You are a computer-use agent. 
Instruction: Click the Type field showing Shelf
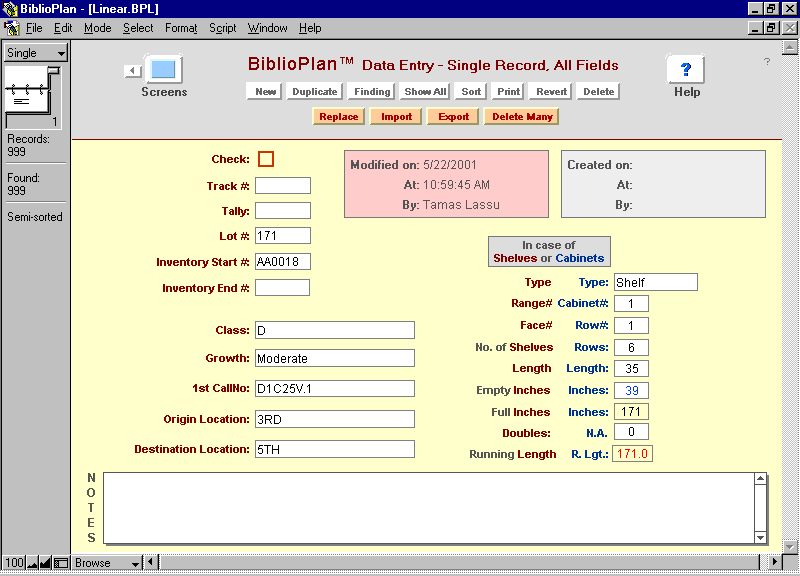pos(656,282)
